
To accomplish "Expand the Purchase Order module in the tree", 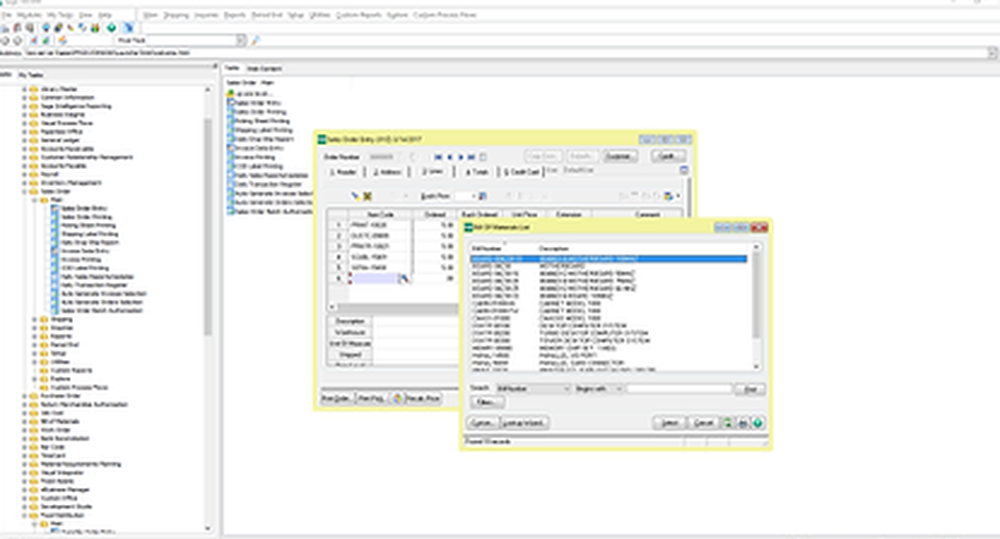I will (24, 395).
